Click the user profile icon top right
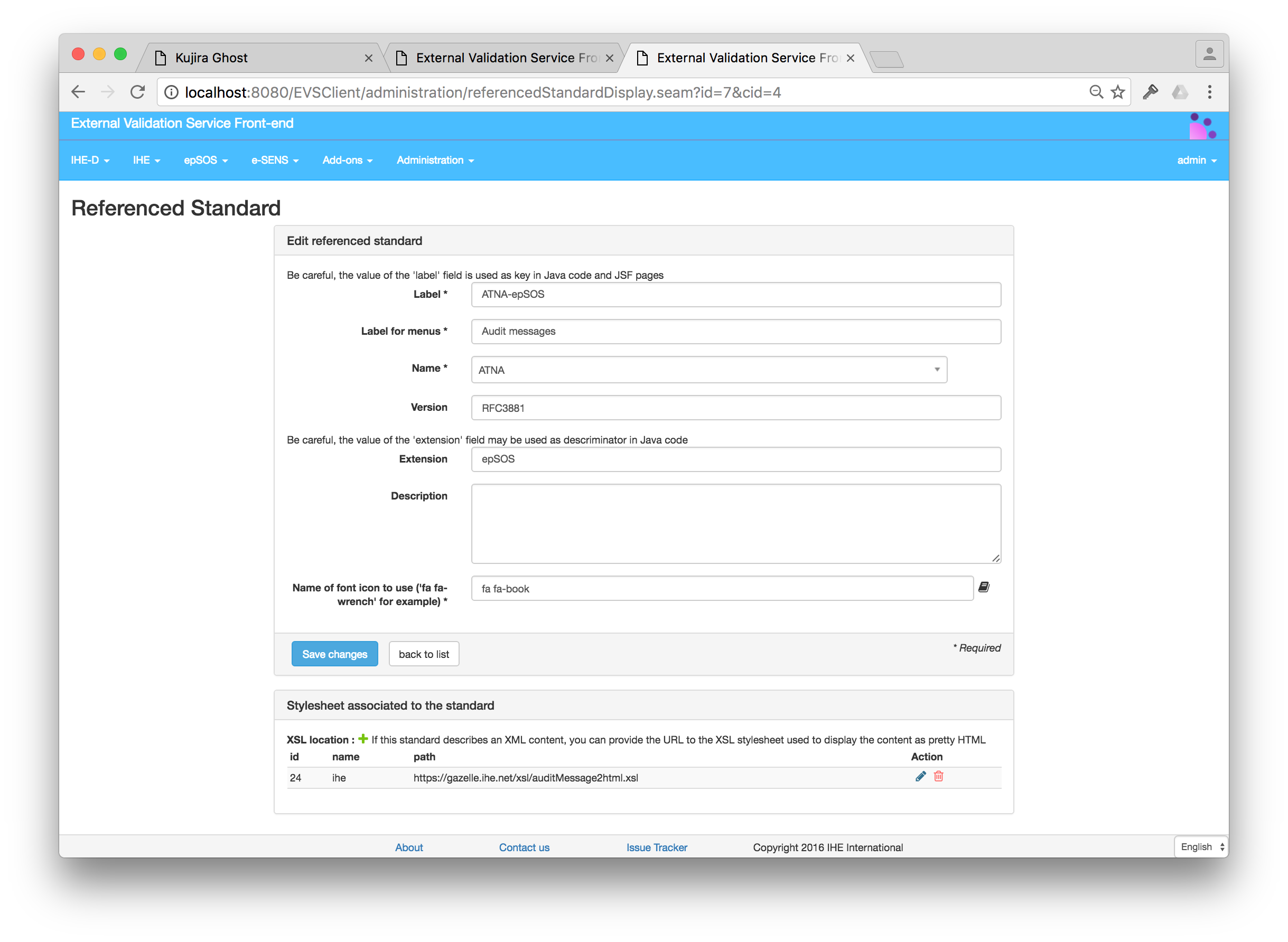The image size is (1288, 942). (x=1209, y=54)
